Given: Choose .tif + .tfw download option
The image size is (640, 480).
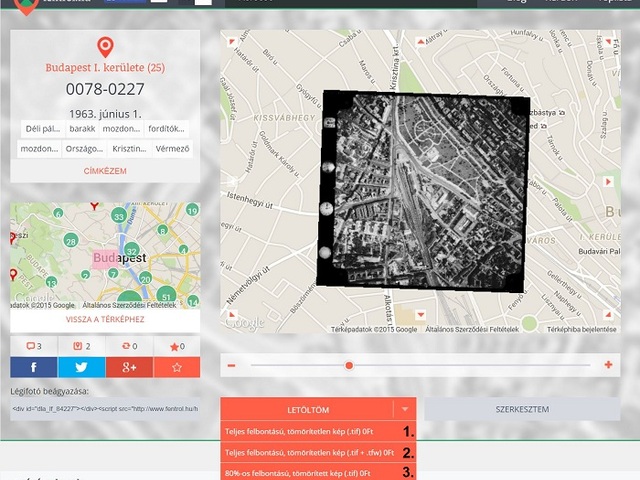Looking at the screenshot, I should (318, 453).
